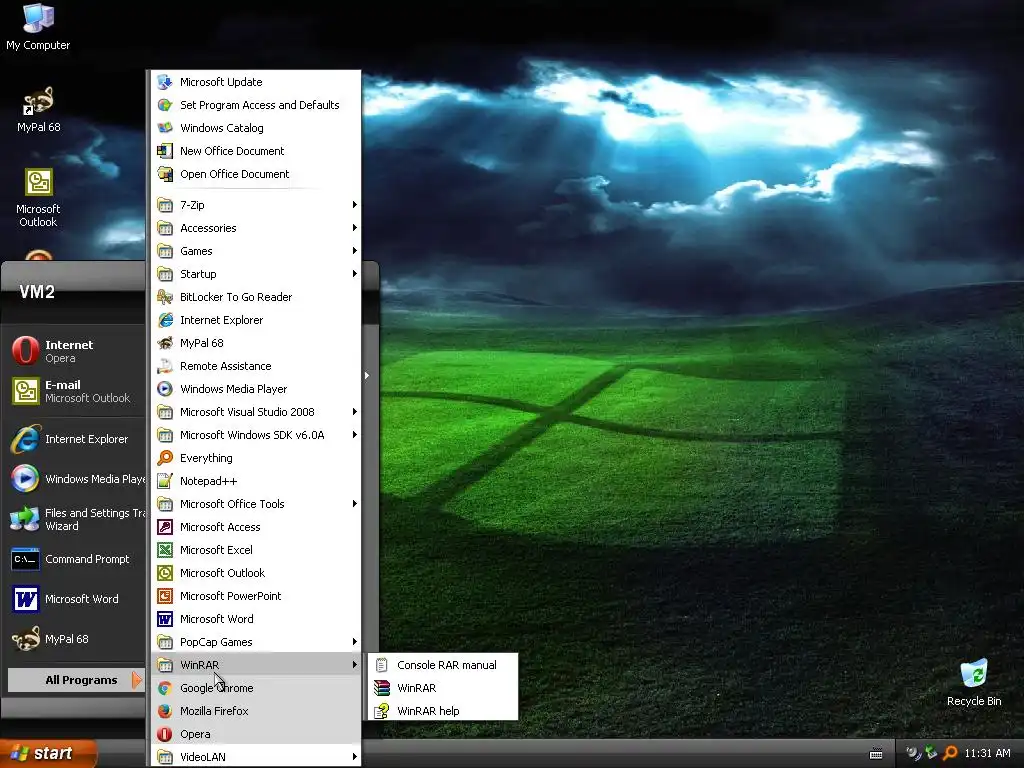Open Console RAR manual in WinRAR submenu
Screen dimensions: 1024x768
(443, 665)
